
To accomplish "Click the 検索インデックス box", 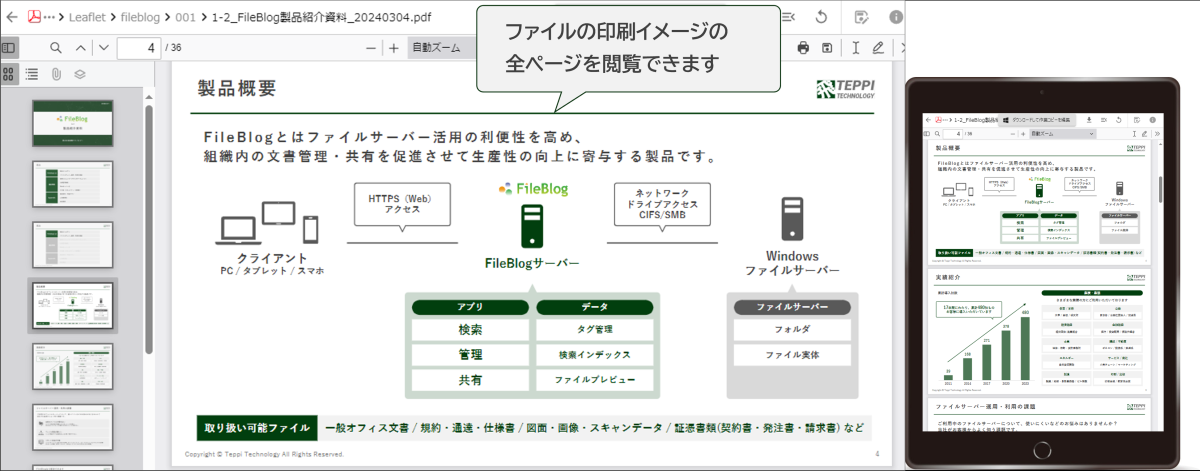I will (x=595, y=354).
